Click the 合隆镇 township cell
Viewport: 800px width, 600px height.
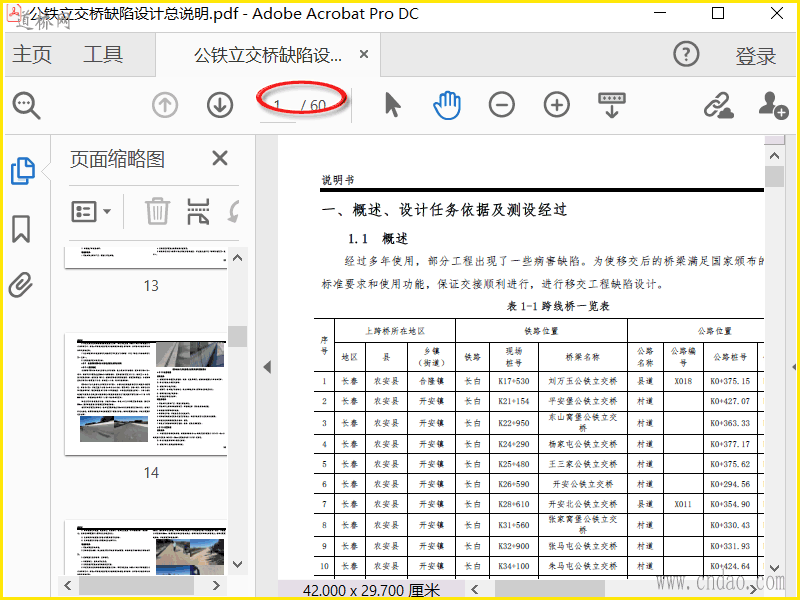432,381
